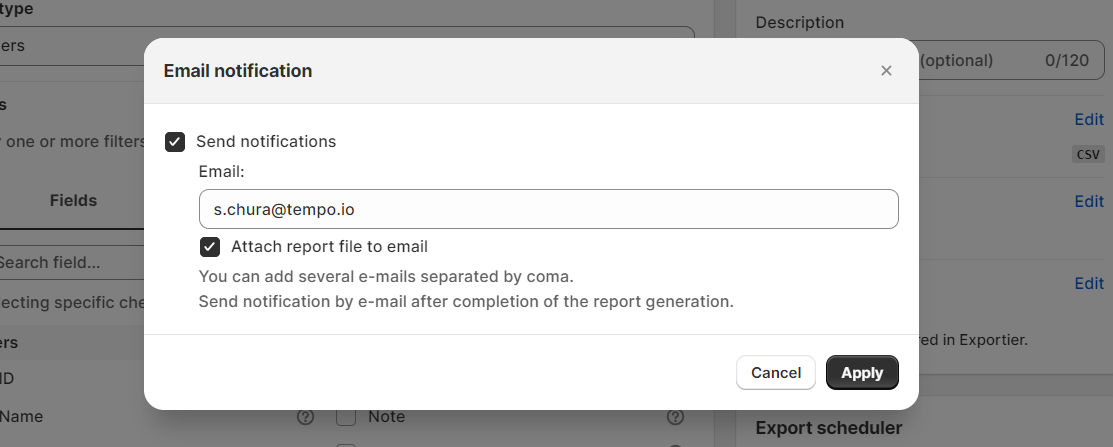This screenshot has width=1113, height=447.
Task: Click the Send notifications label text
Action: [x=266, y=141]
